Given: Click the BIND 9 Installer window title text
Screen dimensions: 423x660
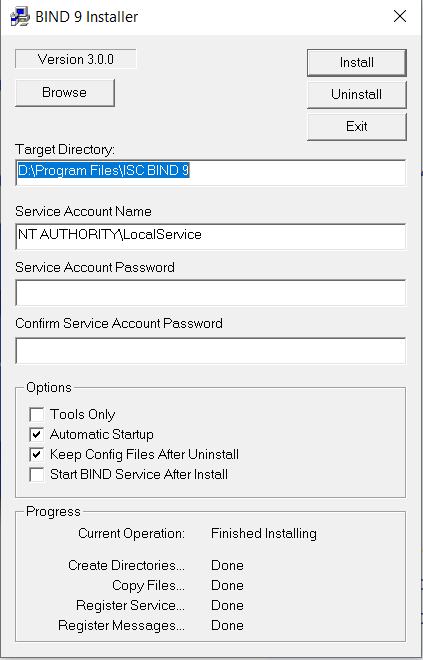Looking at the screenshot, I should coord(87,17).
